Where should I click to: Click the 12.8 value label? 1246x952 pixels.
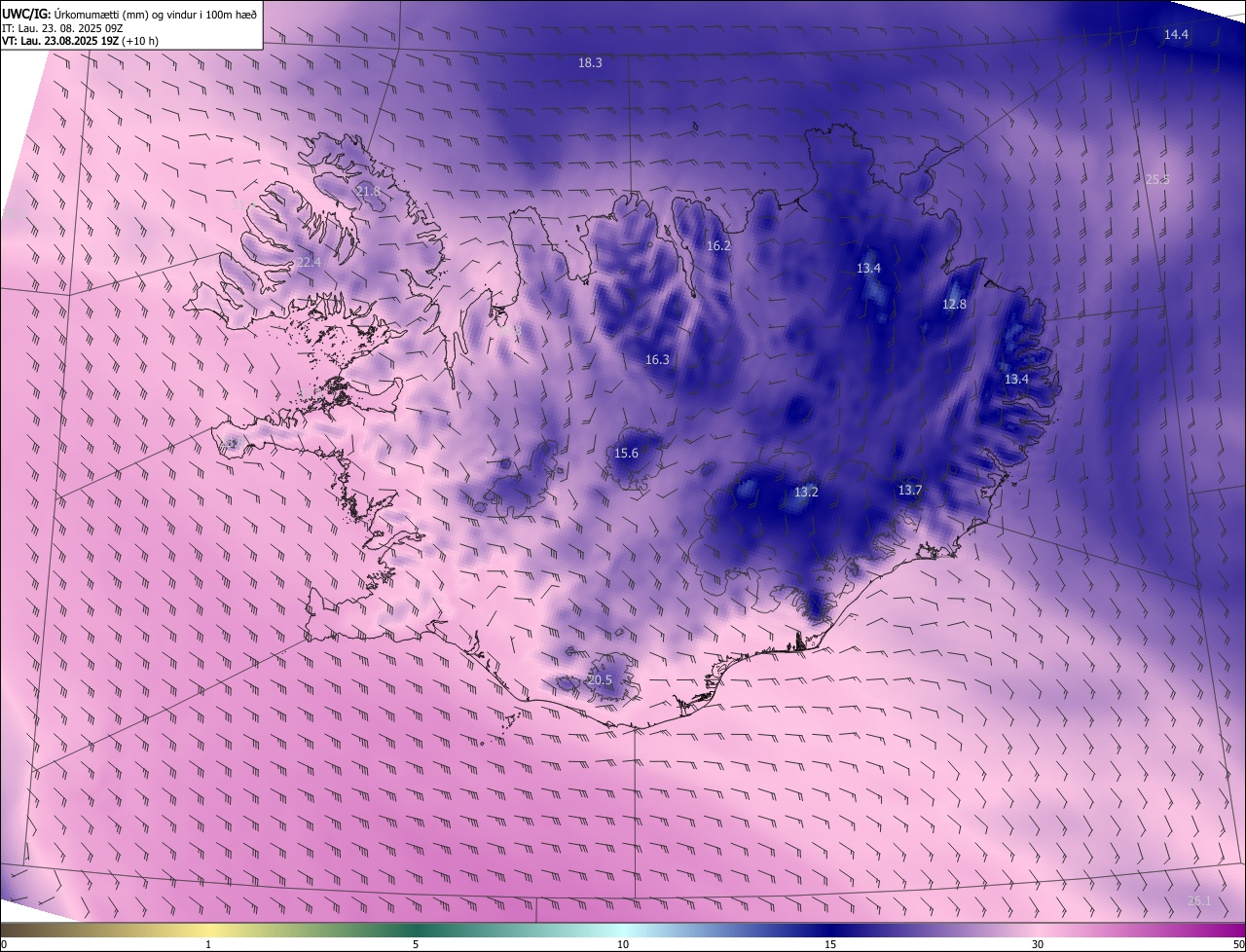[954, 304]
